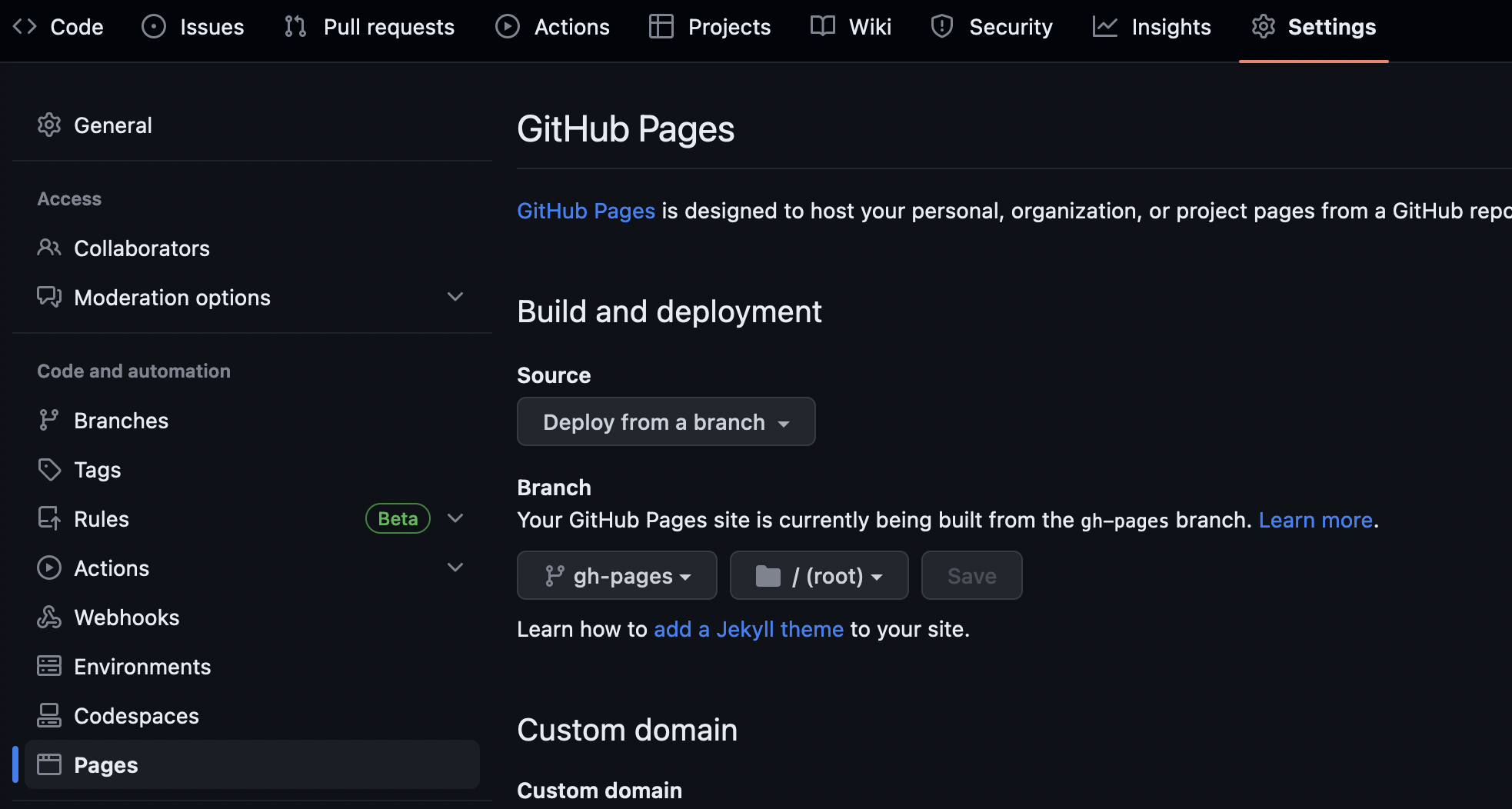Open Webhooks settings
The image size is (1512, 809).
click(252, 617)
